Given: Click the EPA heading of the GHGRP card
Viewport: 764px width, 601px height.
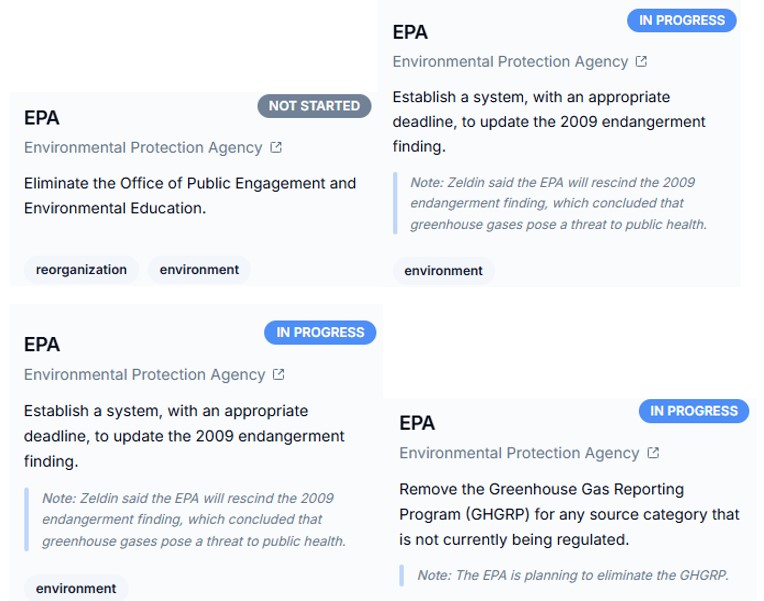Looking at the screenshot, I should pos(417,423).
